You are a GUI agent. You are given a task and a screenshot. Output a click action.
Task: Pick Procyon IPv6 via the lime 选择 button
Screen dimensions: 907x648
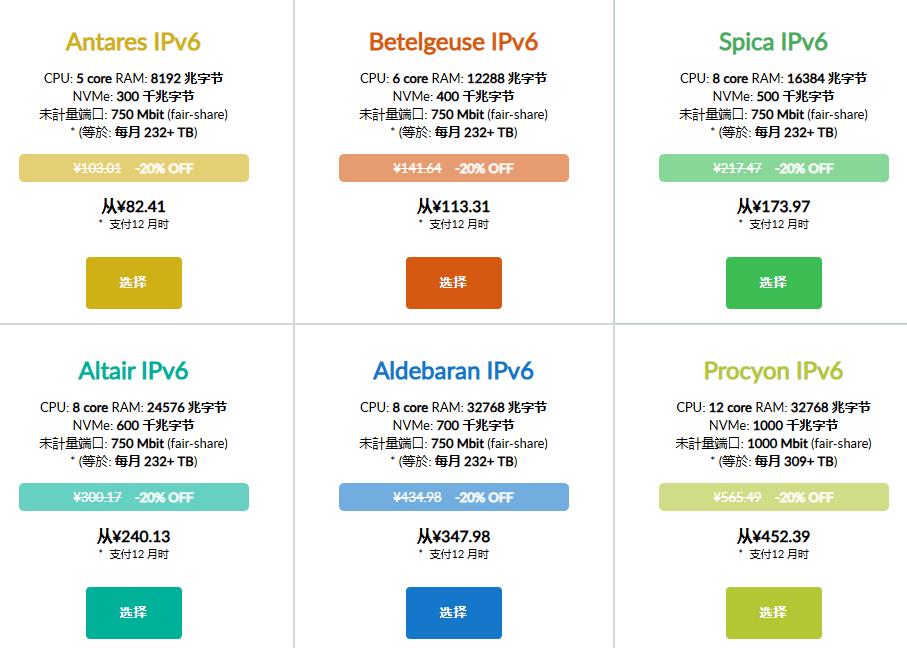773,612
